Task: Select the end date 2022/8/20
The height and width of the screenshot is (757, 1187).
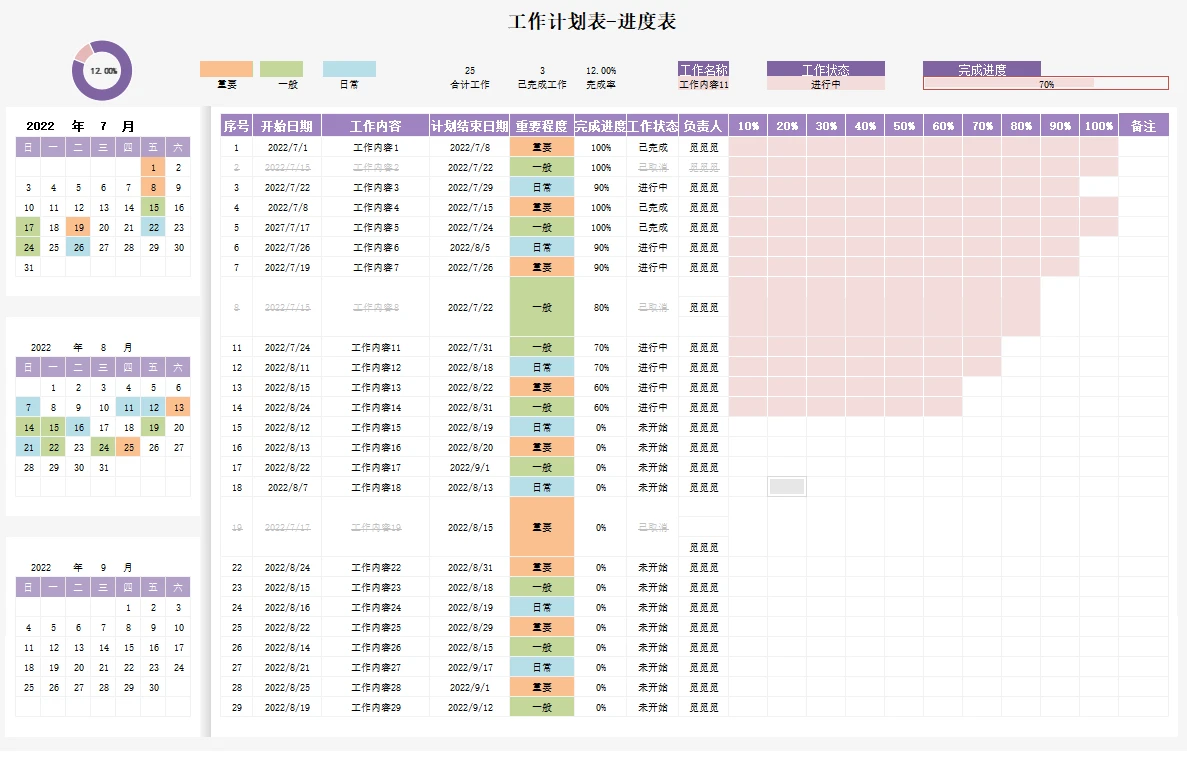Action: (x=469, y=447)
